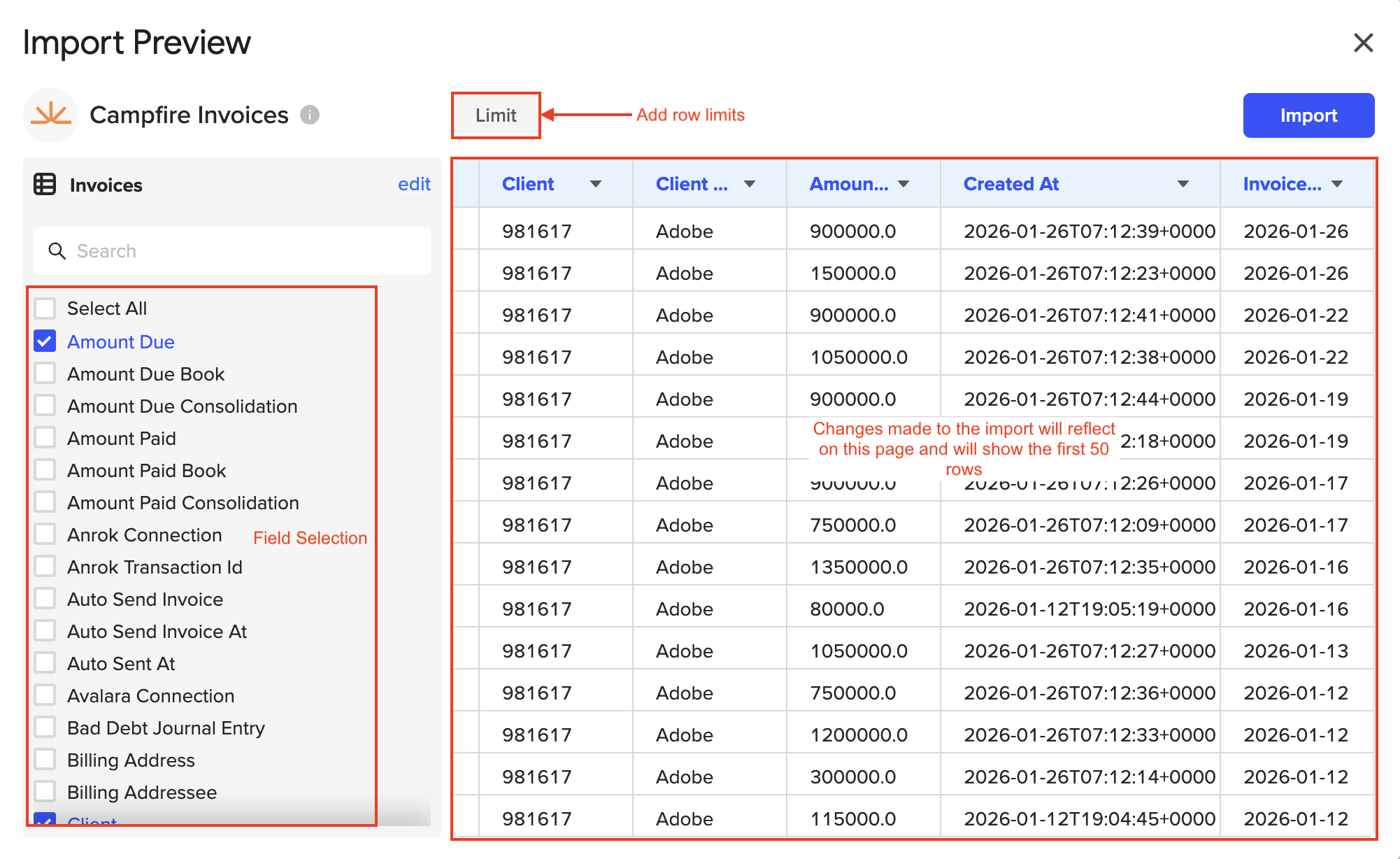Close the Import Preview dialog
Screen dimensions: 1400x859
click(1363, 43)
